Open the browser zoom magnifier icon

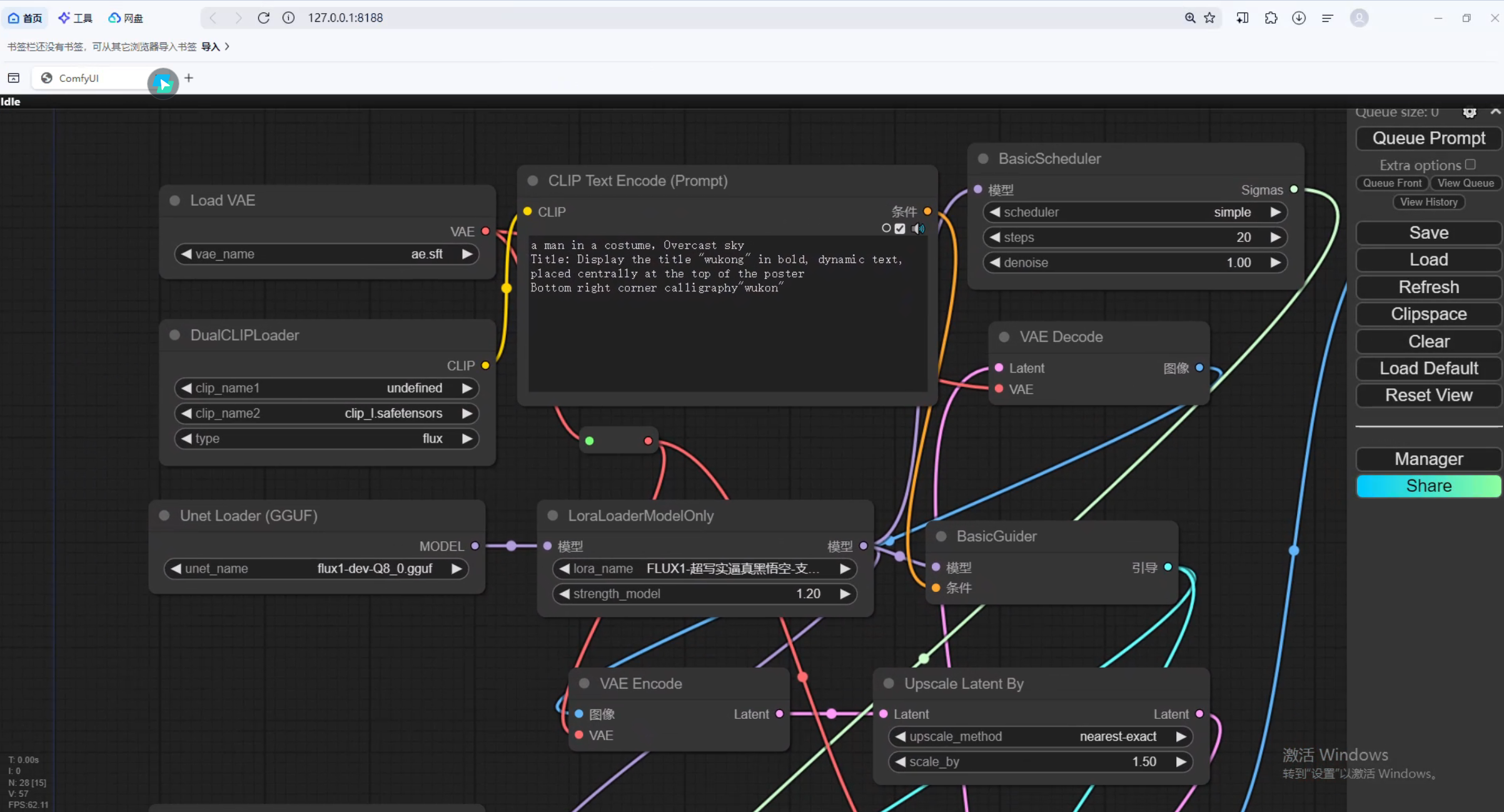tap(1189, 18)
